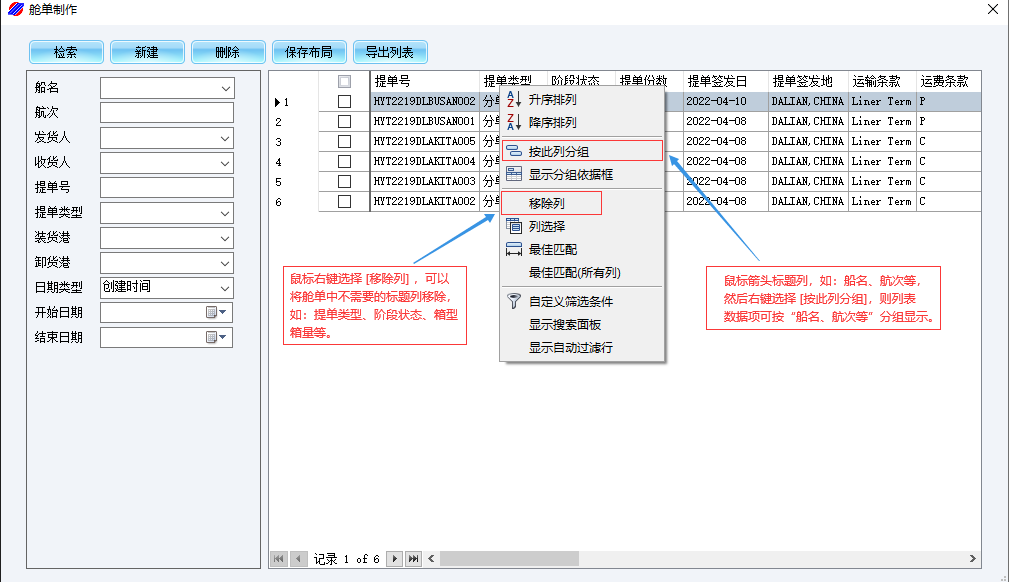
Task: Select the checkbox for row HYT2219DLAKITA004
Action: coord(345,162)
